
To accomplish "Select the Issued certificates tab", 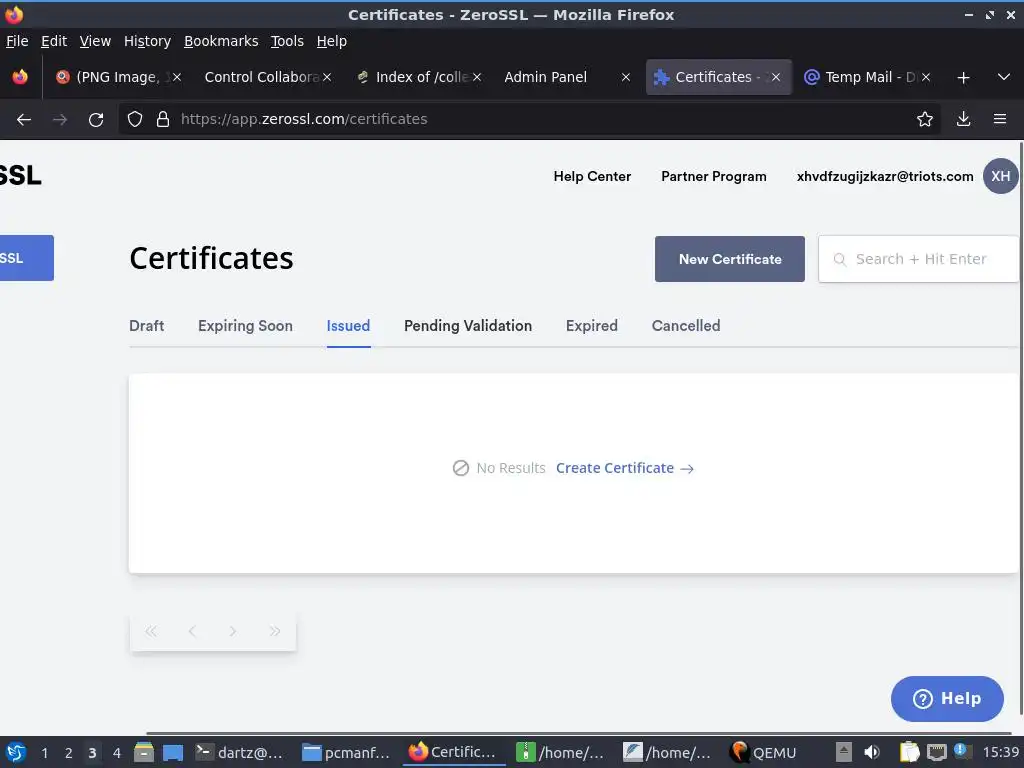I will (348, 326).
